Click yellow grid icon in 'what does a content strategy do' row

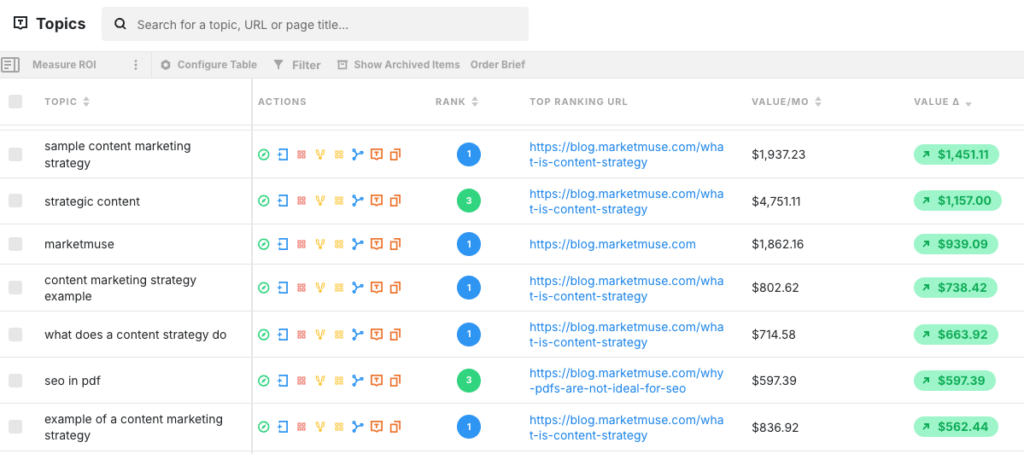[338, 334]
